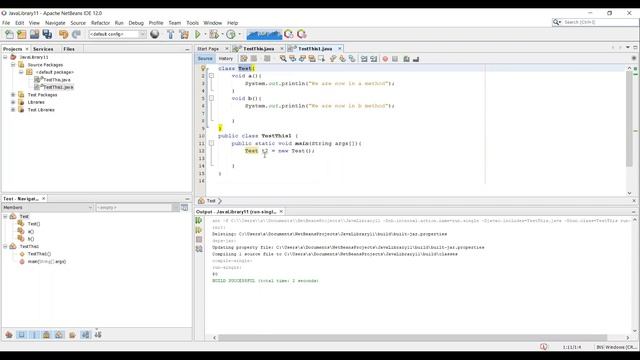Open the Refactor menu
The width and height of the screenshot is (640, 360).
pos(100,23)
